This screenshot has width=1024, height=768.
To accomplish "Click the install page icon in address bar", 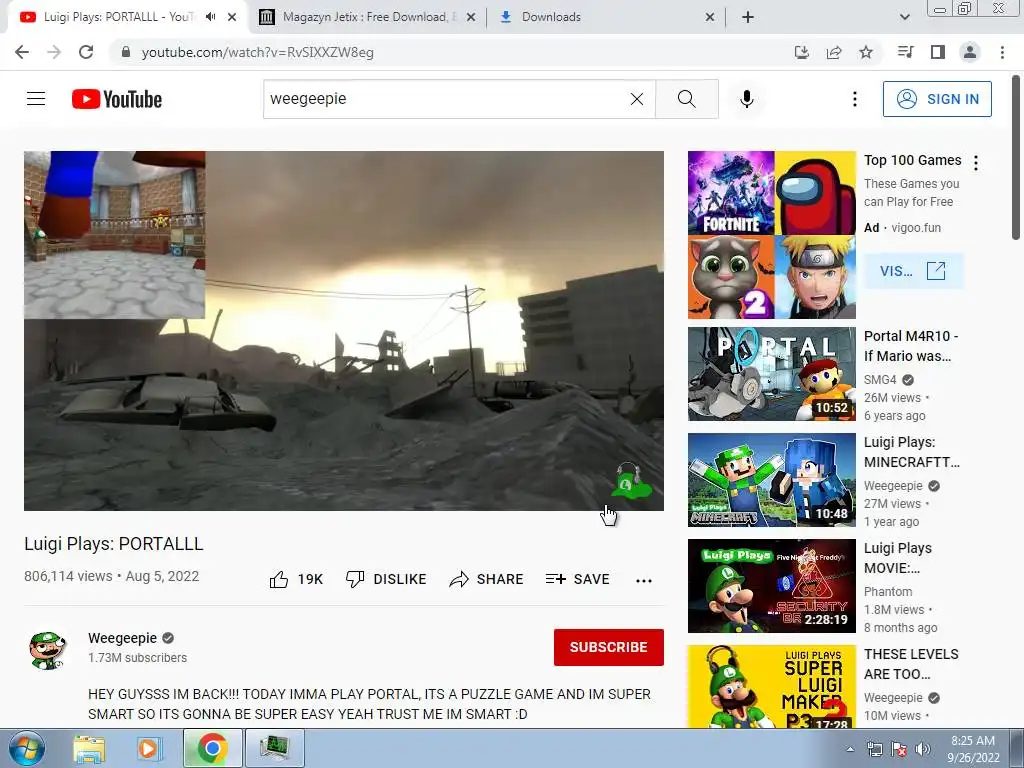I will pyautogui.click(x=801, y=52).
